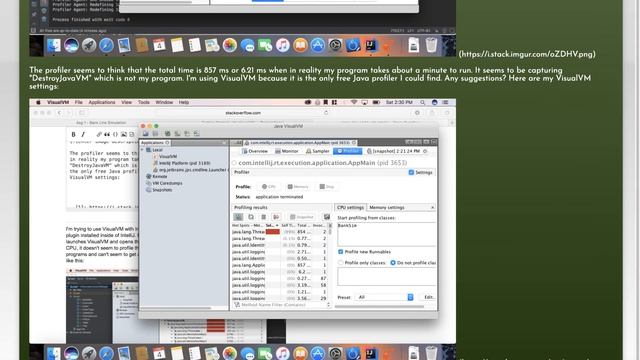Click the run garbage collection icon

pos(264,217)
